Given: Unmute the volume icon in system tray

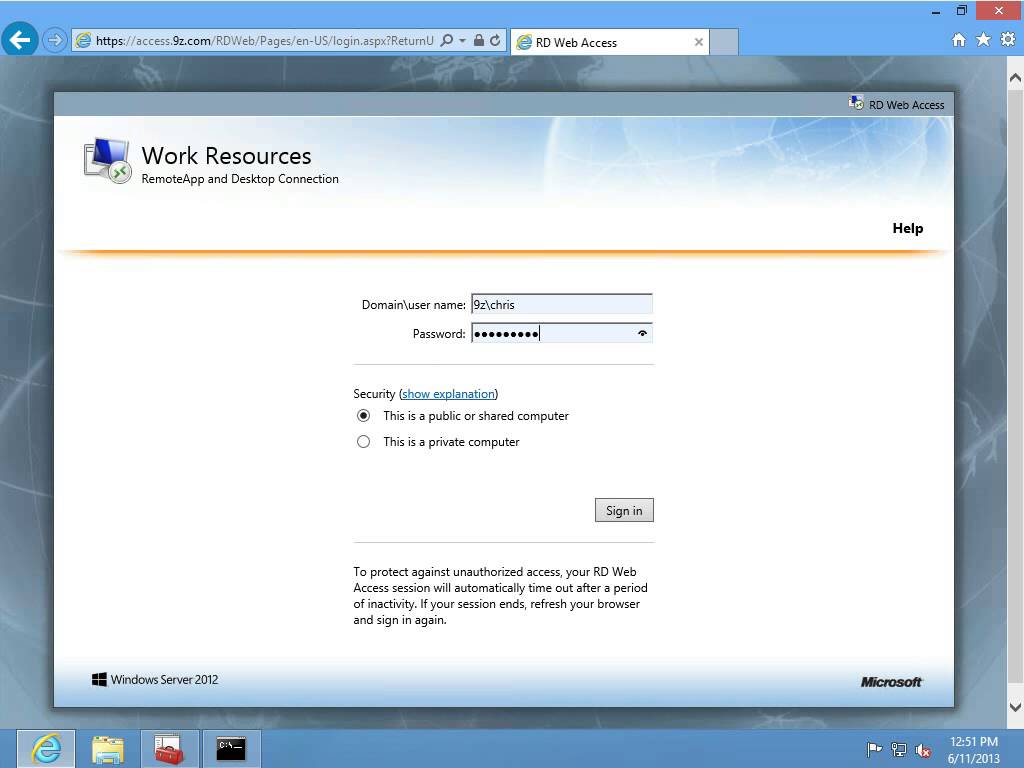Looking at the screenshot, I should point(922,749).
